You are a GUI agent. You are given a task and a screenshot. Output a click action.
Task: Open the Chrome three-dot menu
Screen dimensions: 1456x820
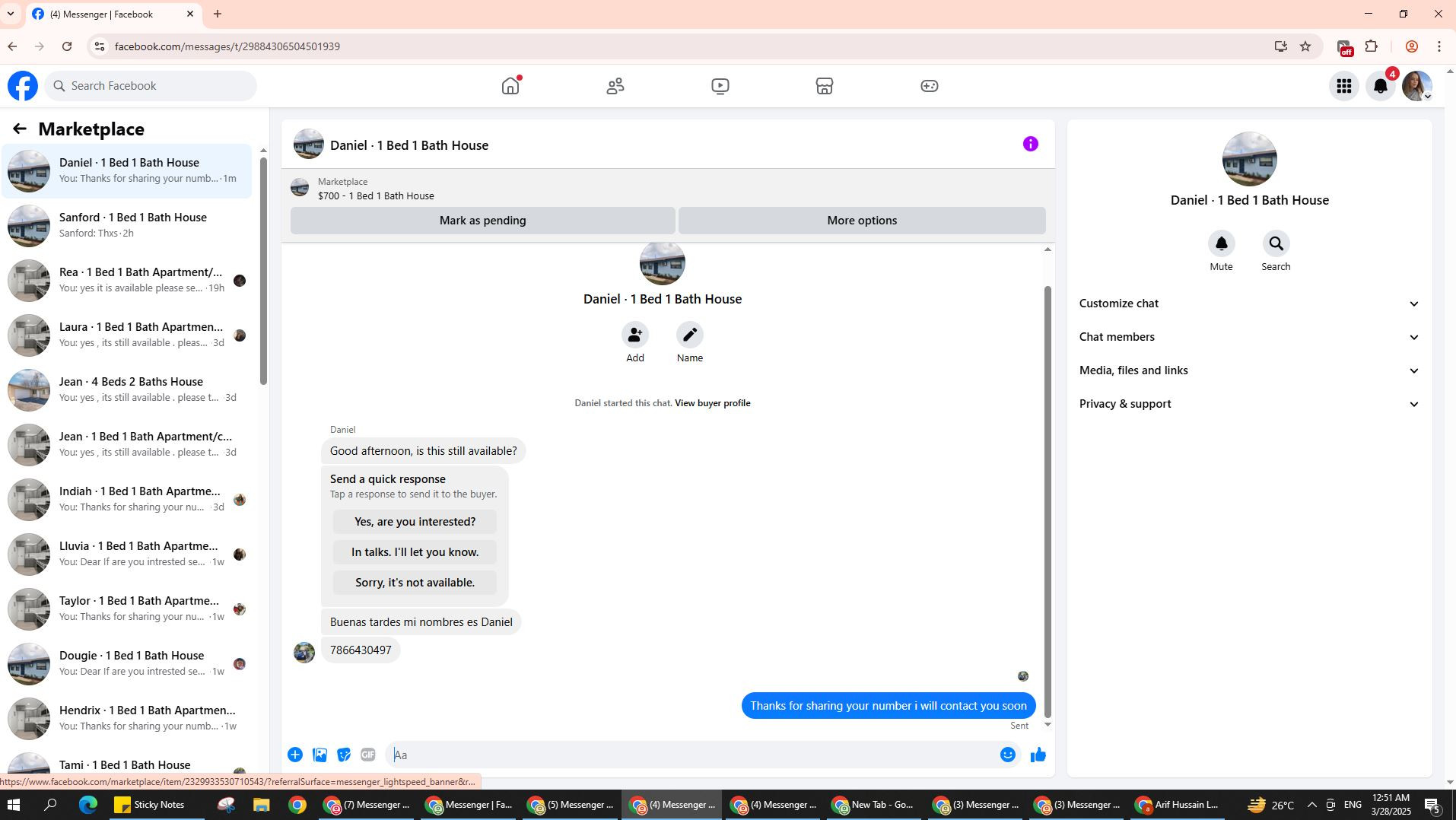1439,46
